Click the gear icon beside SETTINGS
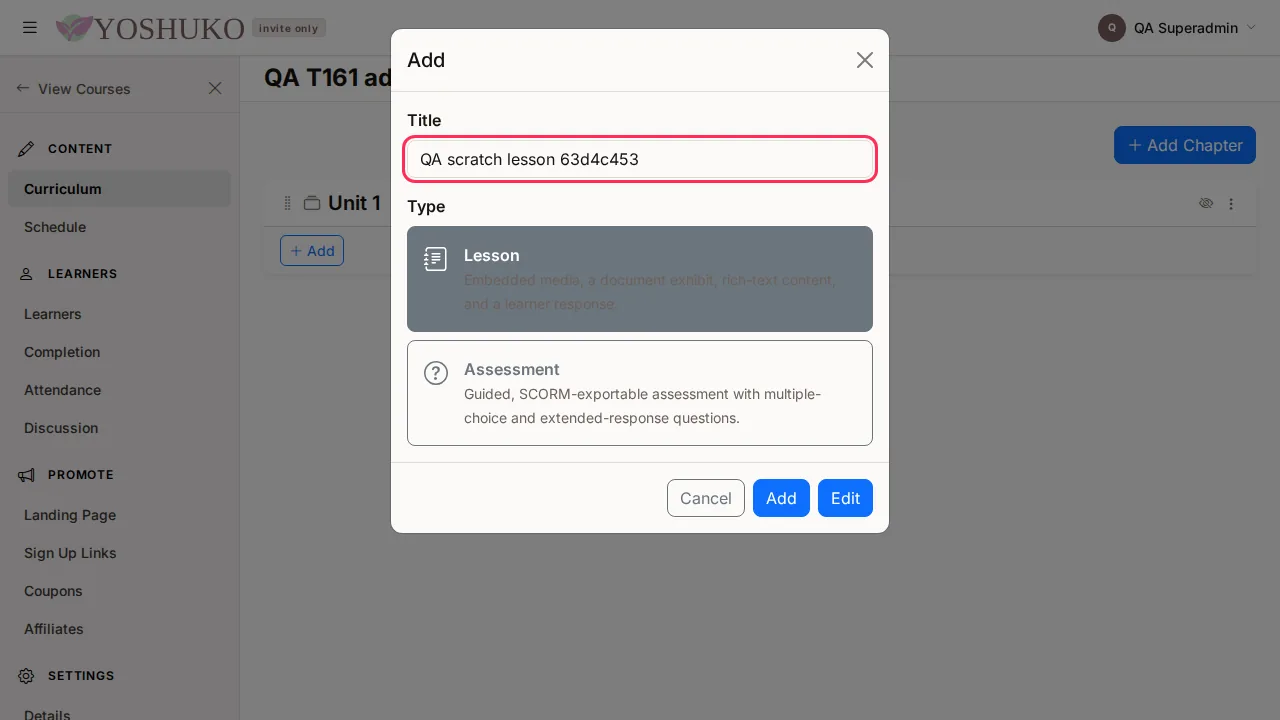 click(26, 676)
